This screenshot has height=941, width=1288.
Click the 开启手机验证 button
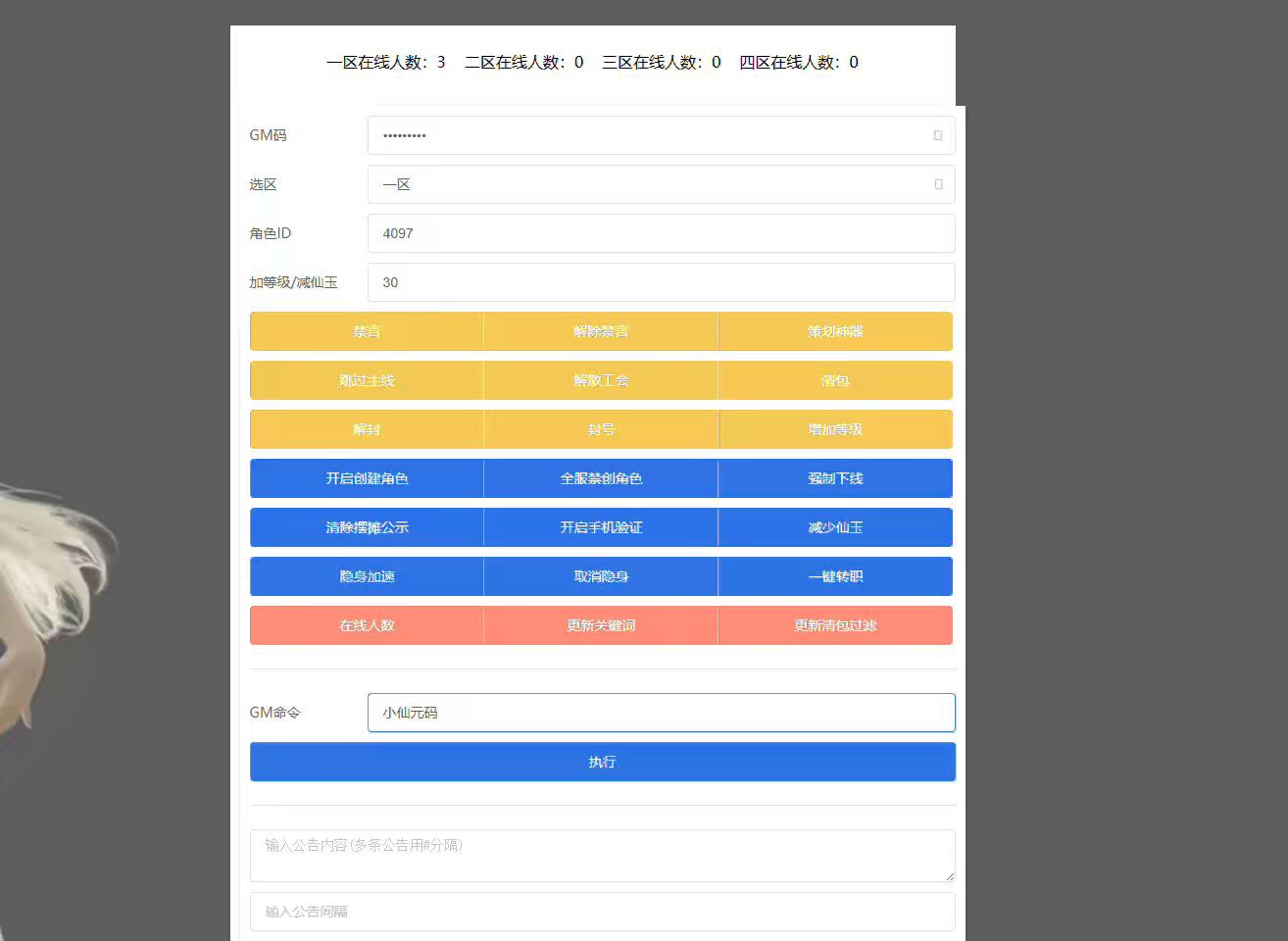pos(601,527)
